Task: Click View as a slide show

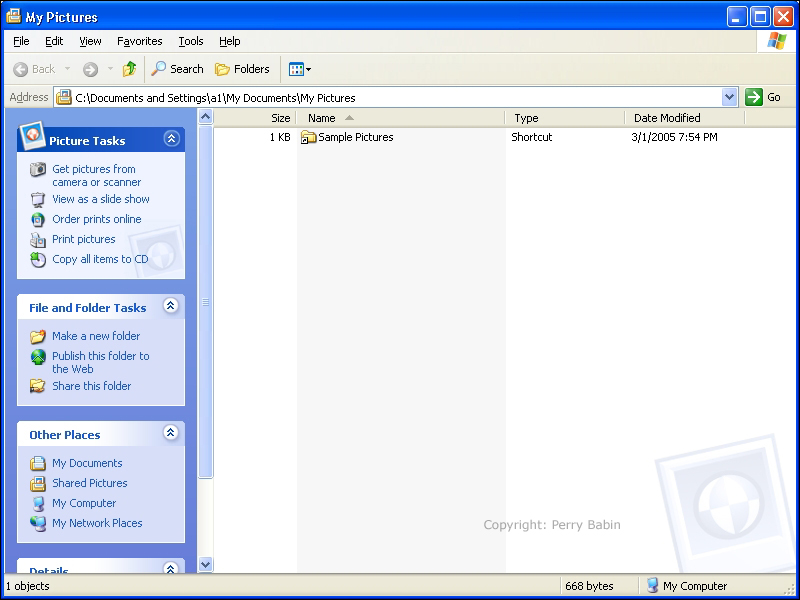Action: point(101,199)
